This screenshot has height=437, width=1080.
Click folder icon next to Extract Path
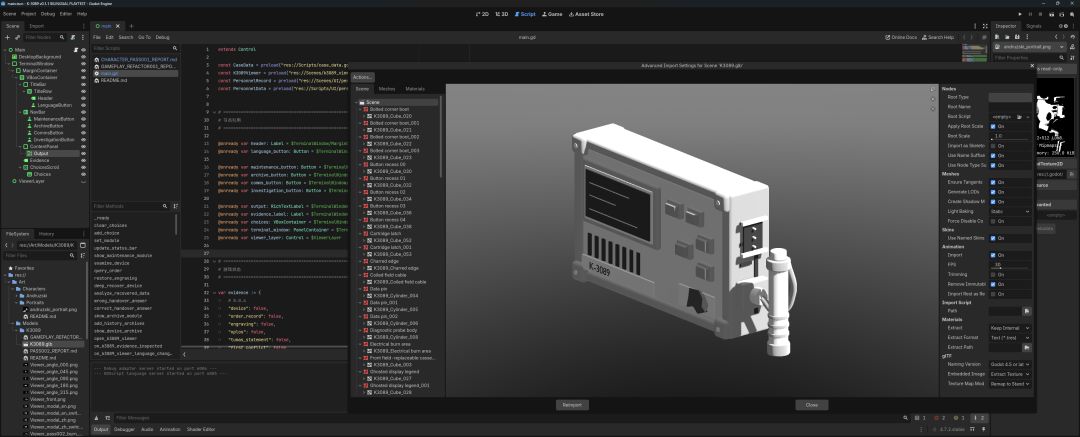[x=1026, y=347]
